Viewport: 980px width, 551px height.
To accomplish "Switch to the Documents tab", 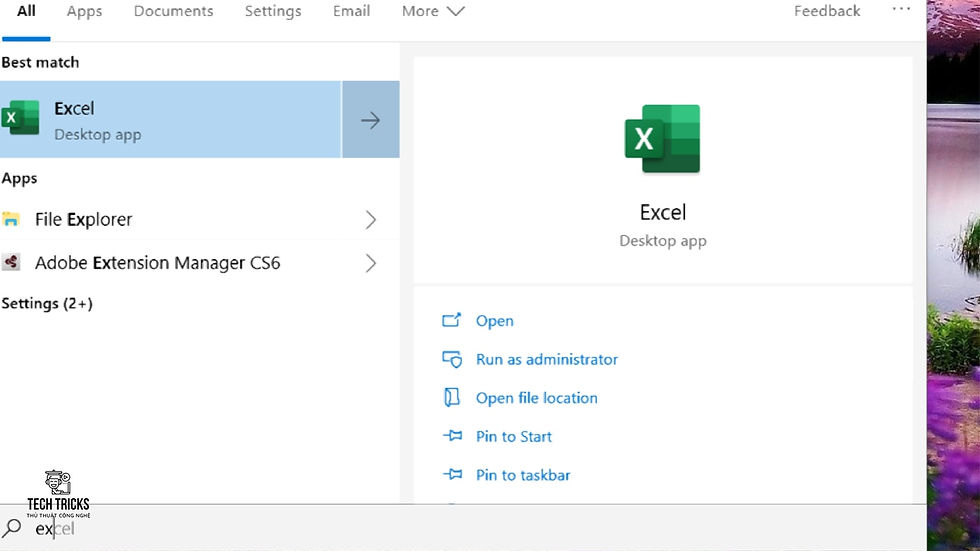I will 173,11.
